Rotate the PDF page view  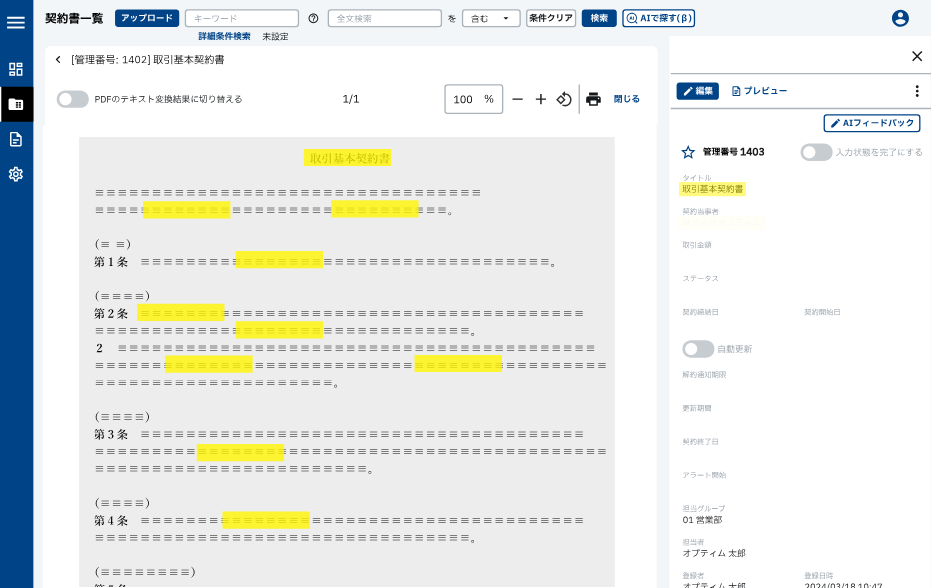564,99
